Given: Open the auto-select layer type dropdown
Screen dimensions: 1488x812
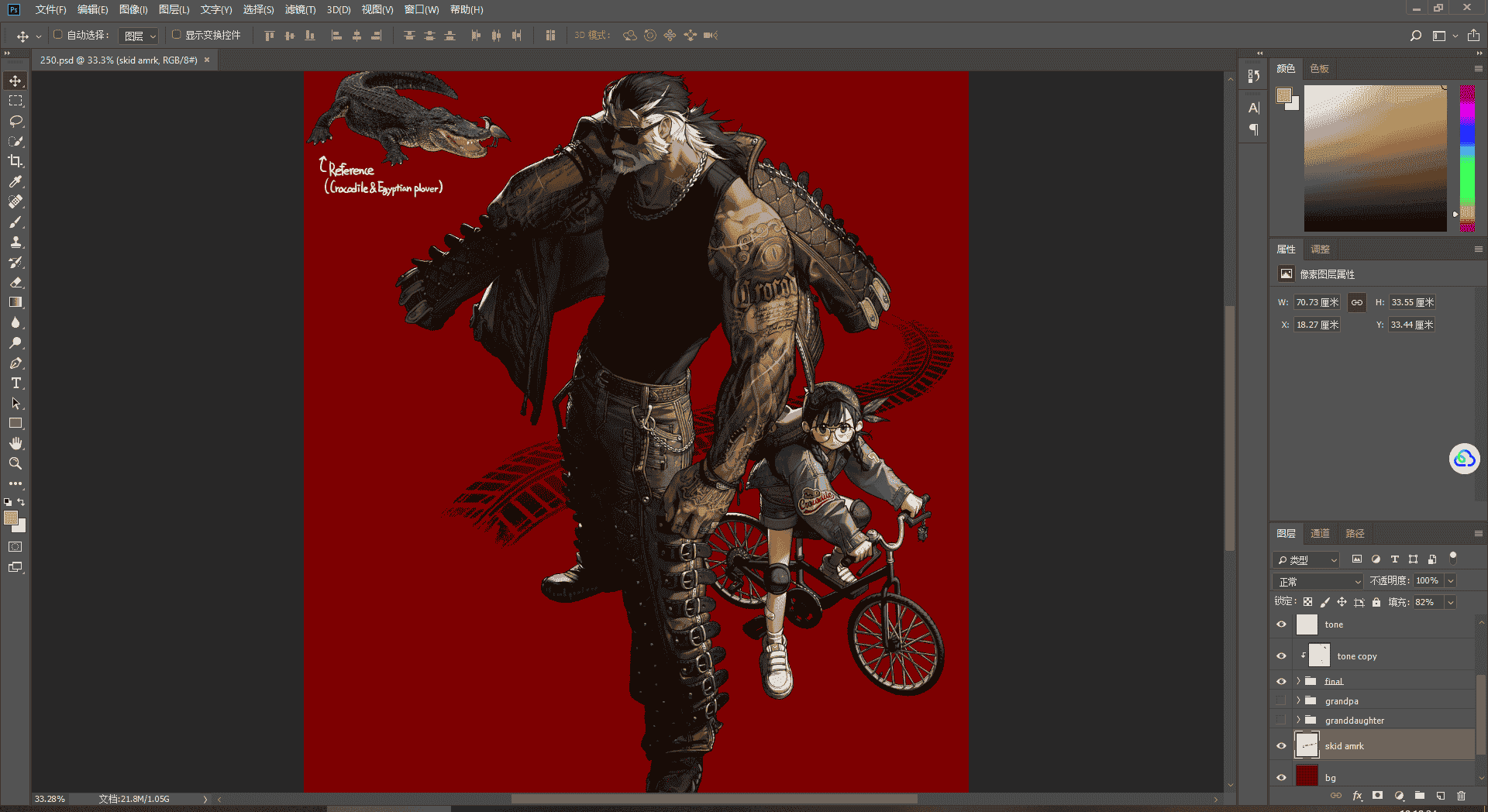Looking at the screenshot, I should point(139,36).
